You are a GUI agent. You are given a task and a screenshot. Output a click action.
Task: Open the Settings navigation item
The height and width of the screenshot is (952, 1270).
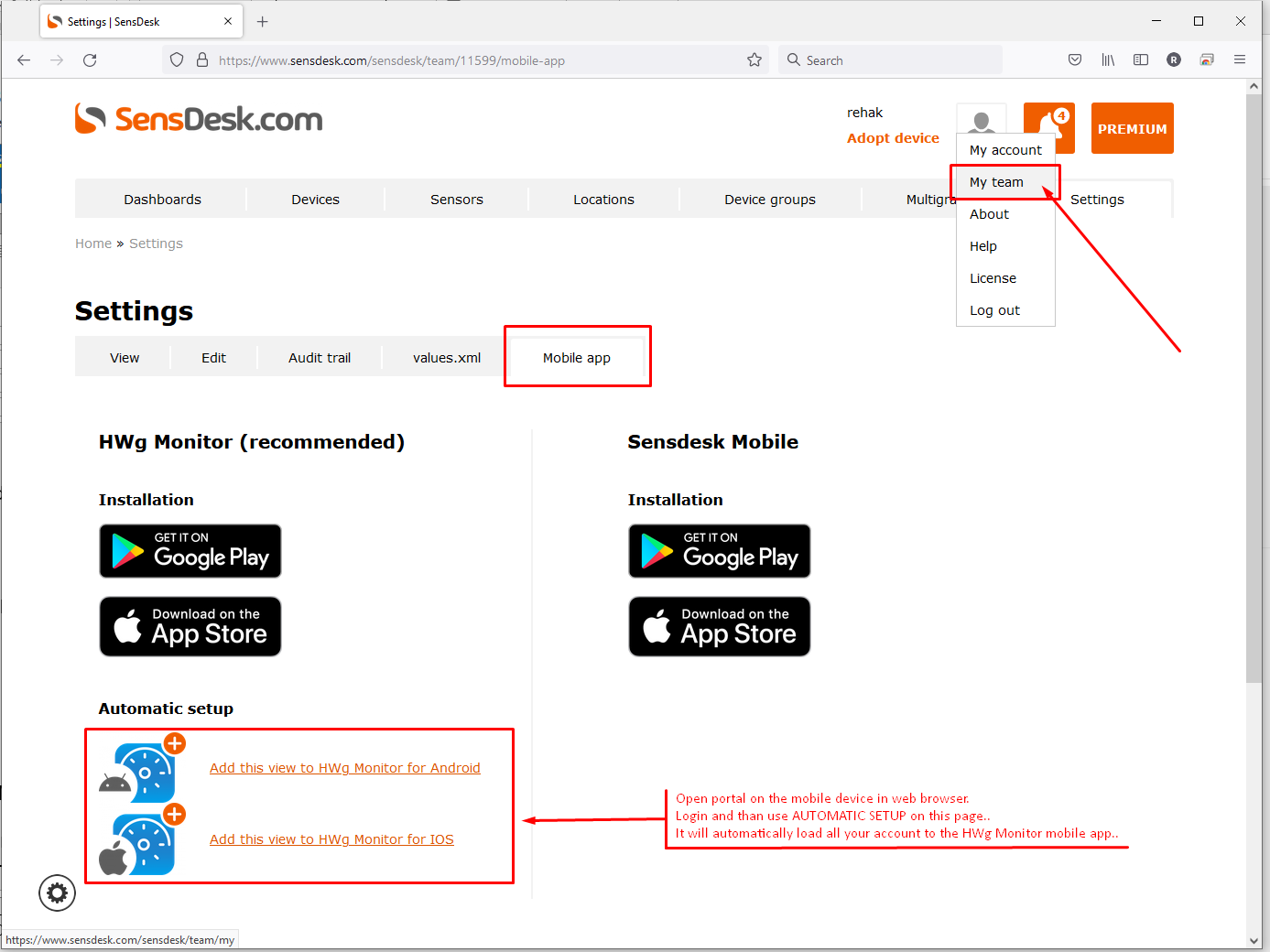click(1097, 200)
